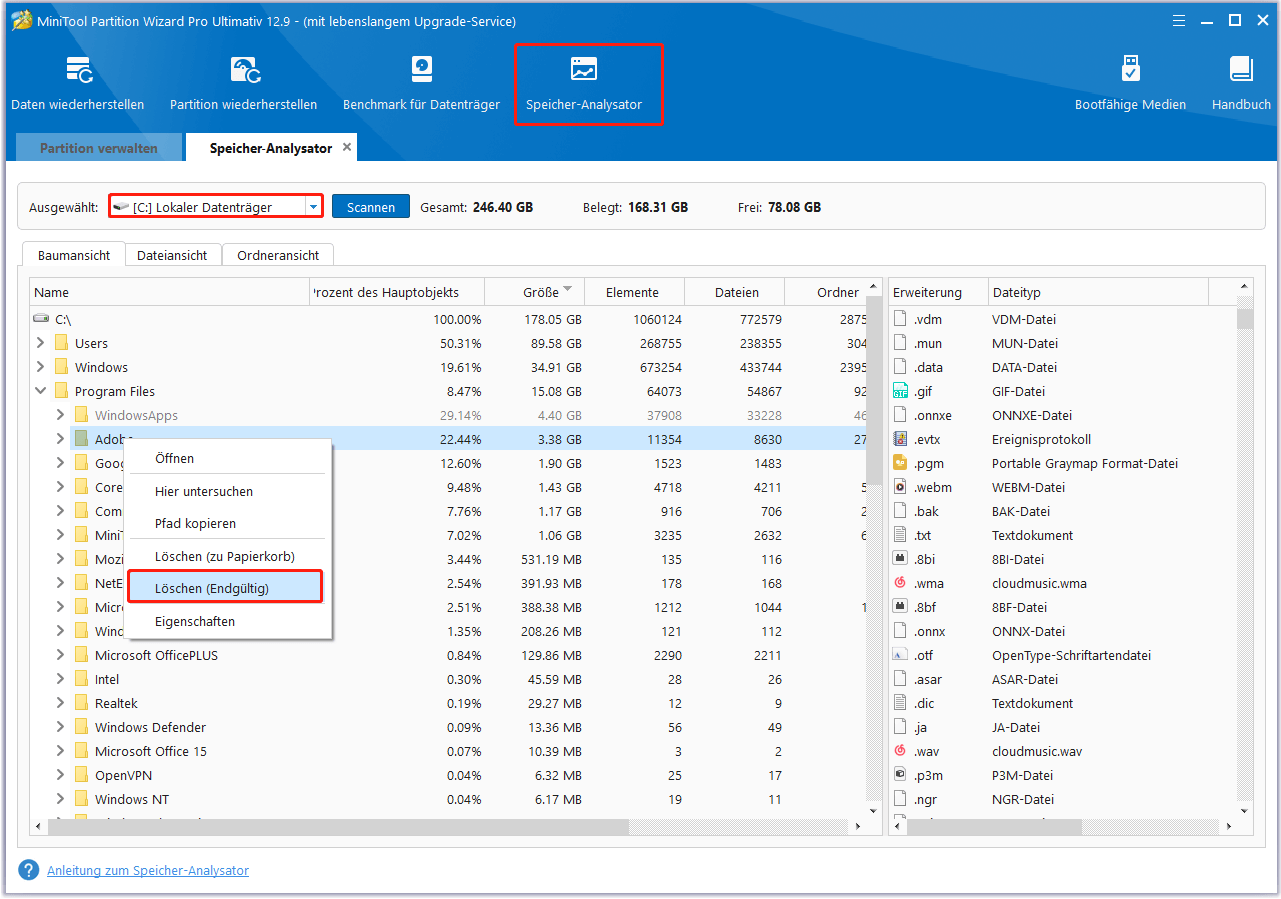1281x899 pixels.
Task: Click the .wma file type icon
Action: [x=899, y=583]
